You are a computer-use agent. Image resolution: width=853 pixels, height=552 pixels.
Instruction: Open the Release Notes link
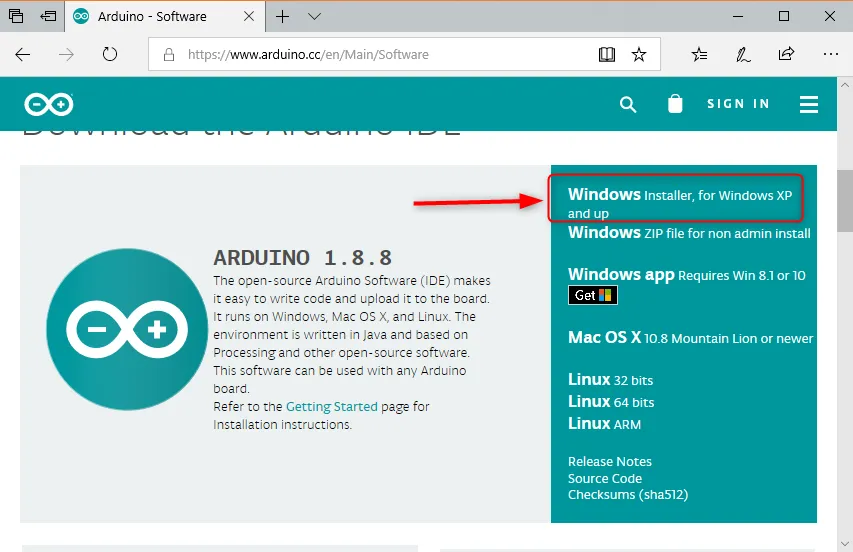[610, 461]
